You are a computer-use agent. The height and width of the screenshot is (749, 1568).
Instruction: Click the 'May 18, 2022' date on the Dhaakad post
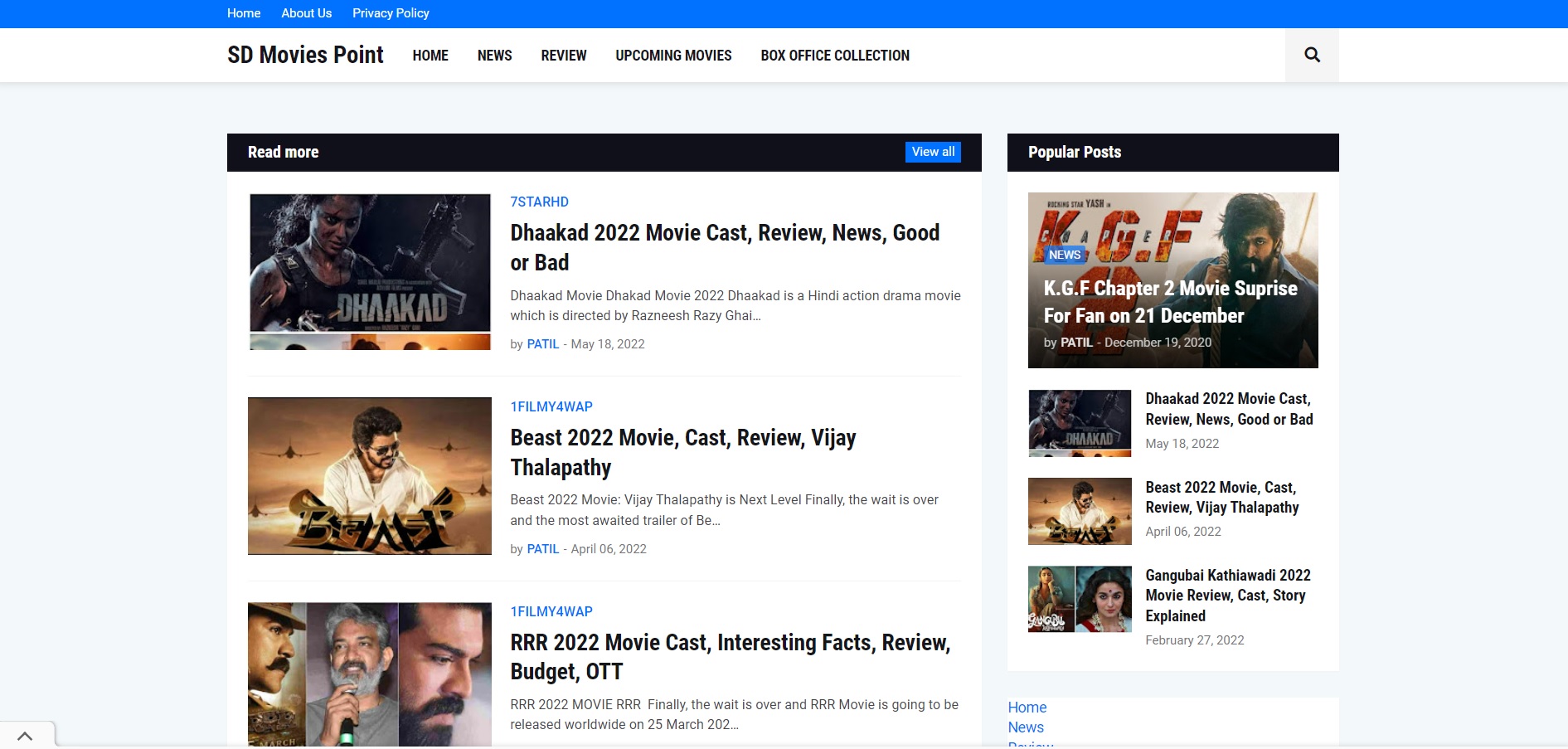point(608,344)
